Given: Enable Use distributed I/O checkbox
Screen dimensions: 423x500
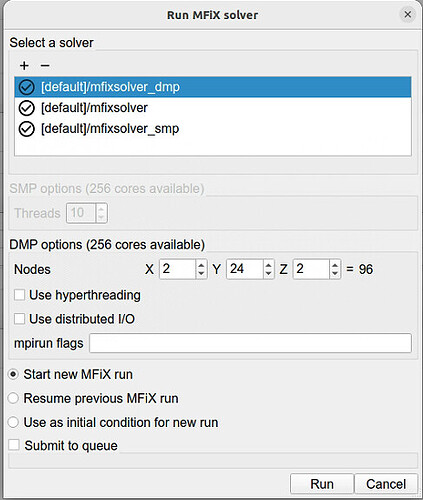Looking at the screenshot, I should [x=19, y=319].
